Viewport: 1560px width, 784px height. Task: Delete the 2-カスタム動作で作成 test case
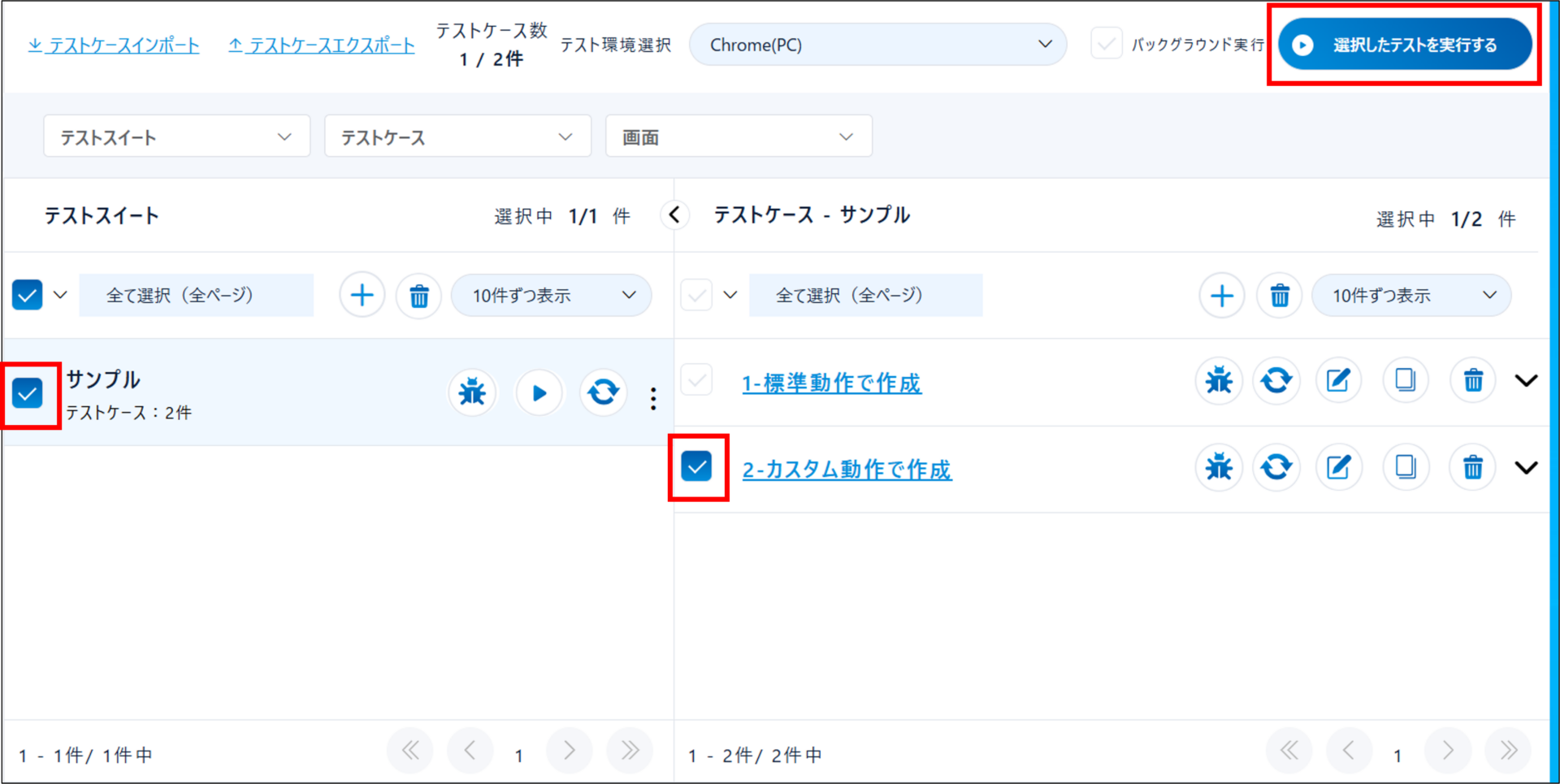1472,467
